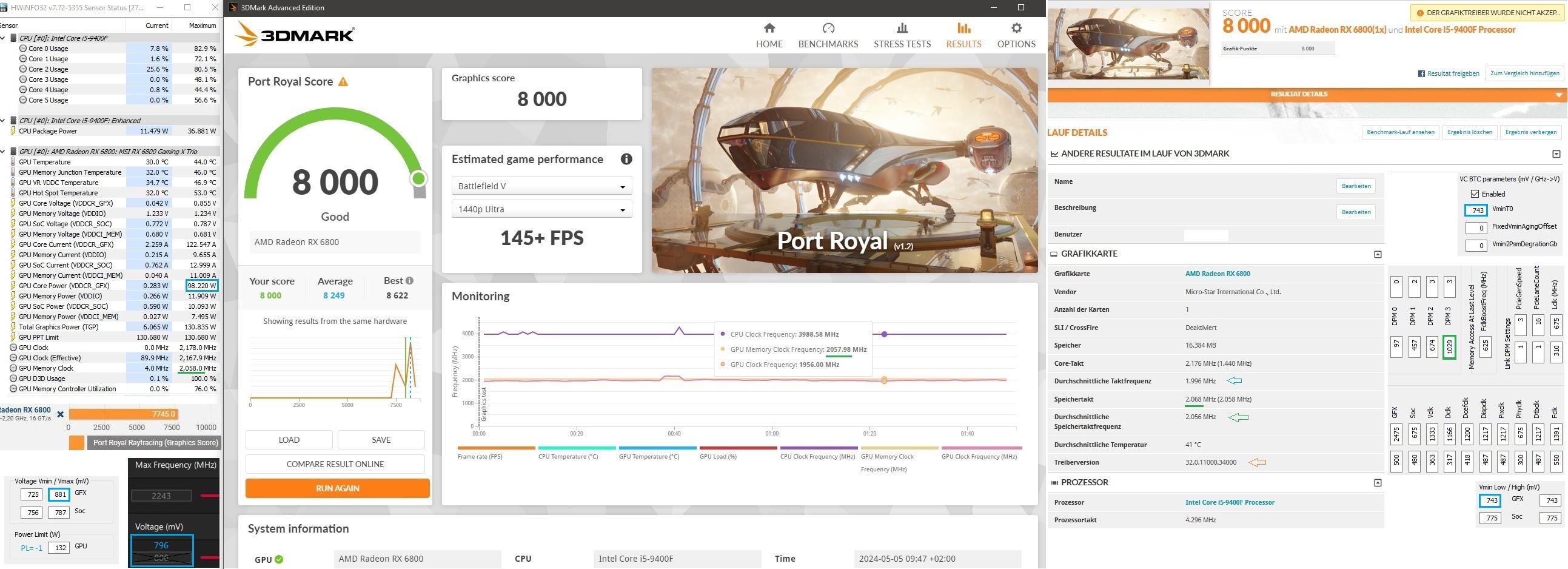Click the CPU Package Power lightning icon
This screenshot has width=1568, height=569.
point(13,131)
